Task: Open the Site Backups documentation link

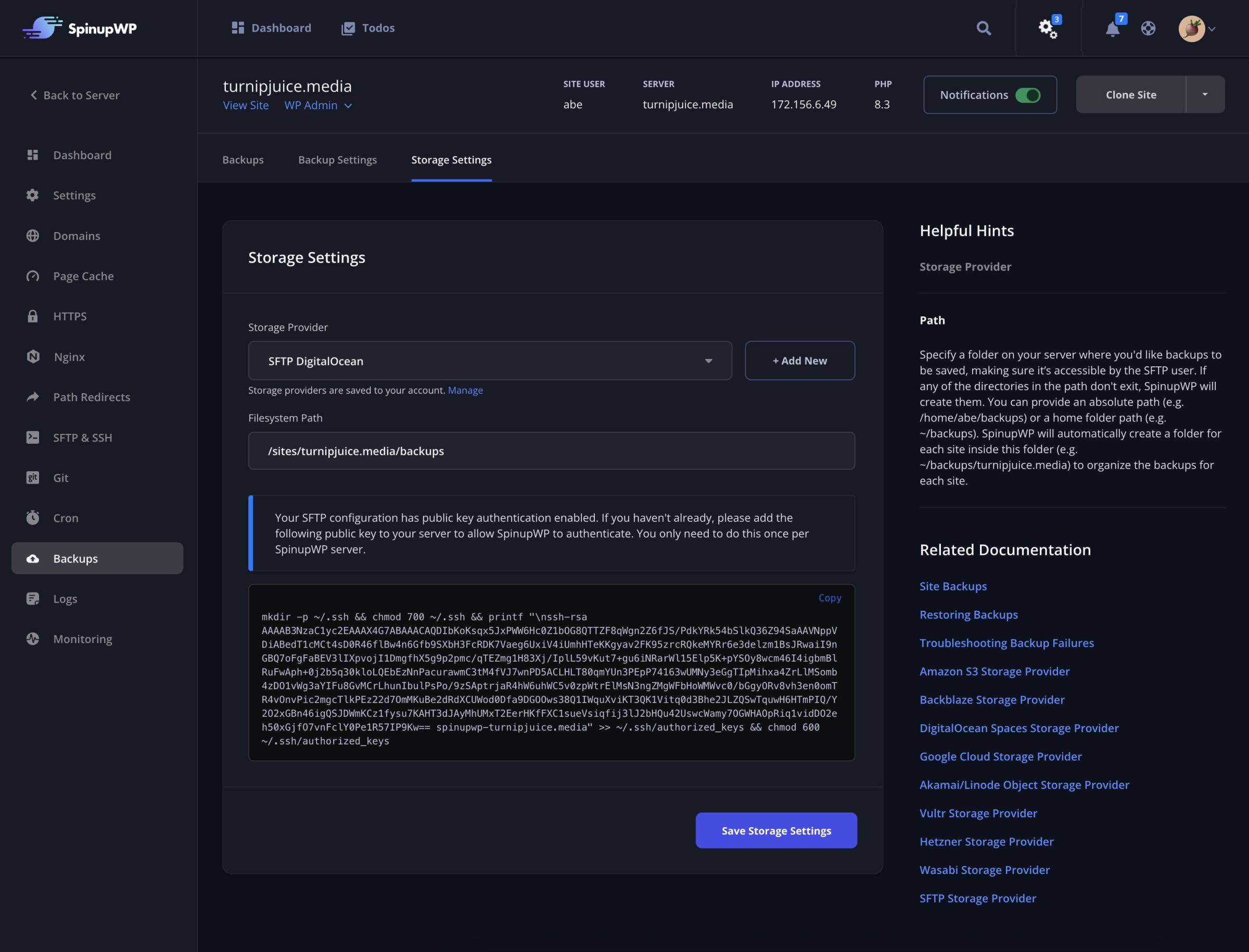Action: click(x=953, y=586)
